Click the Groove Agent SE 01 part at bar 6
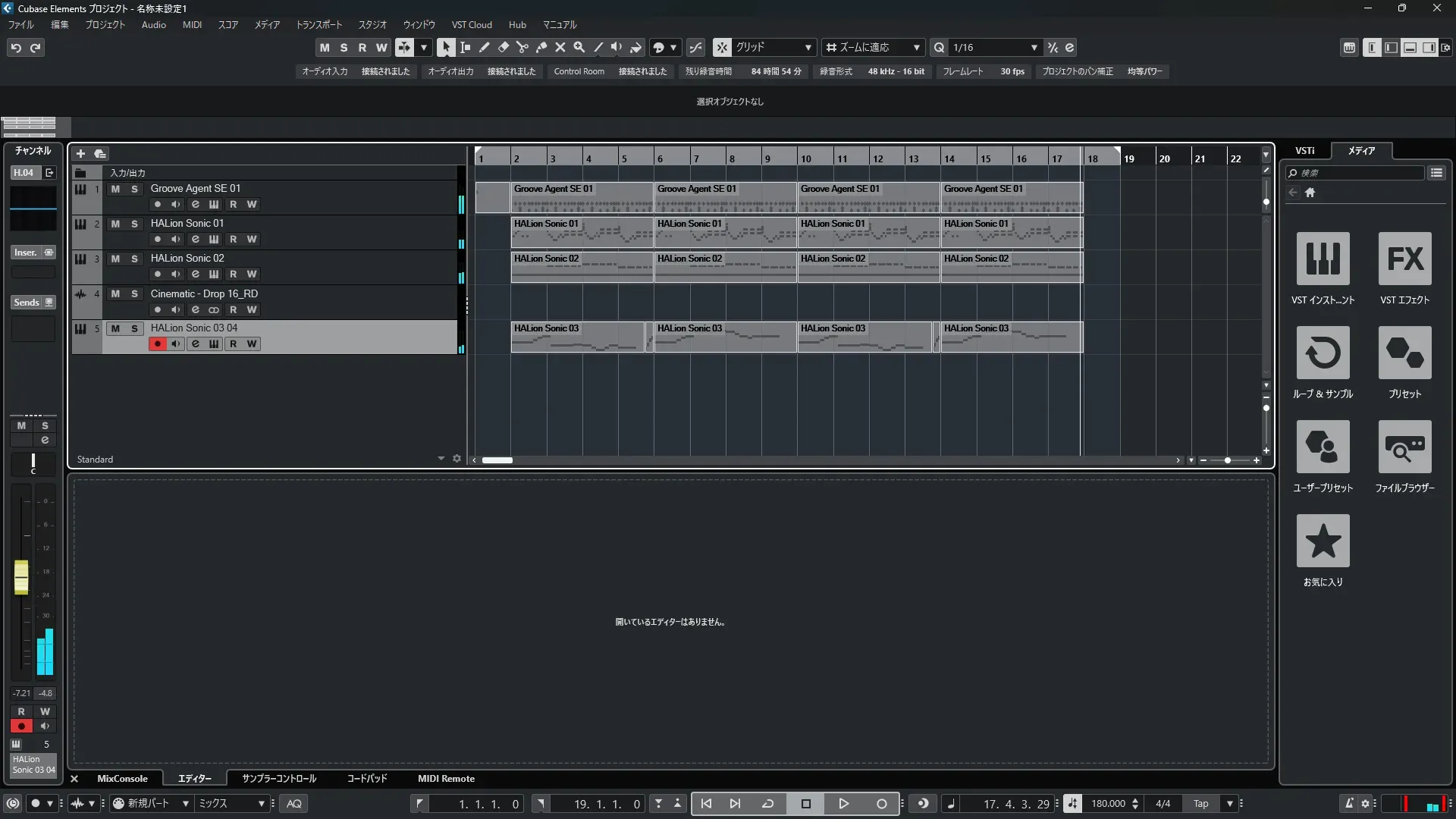Image resolution: width=1456 pixels, height=819 pixels. 724,197
